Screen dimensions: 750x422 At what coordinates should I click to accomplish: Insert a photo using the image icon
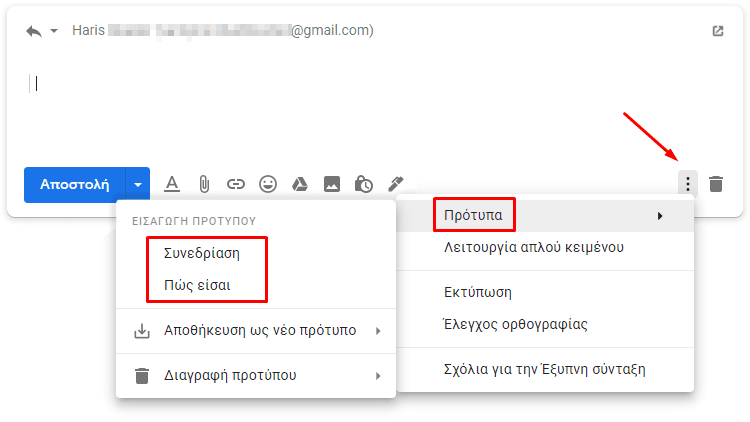(x=332, y=184)
